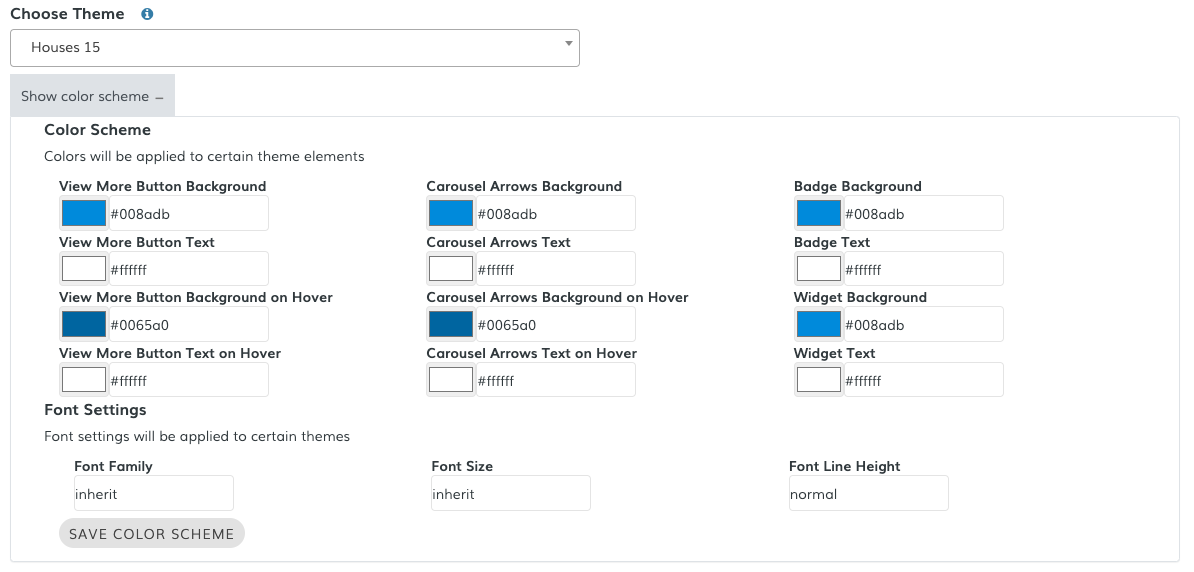Pick Carousel Arrows Background on Hover swatch

[x=451, y=325]
